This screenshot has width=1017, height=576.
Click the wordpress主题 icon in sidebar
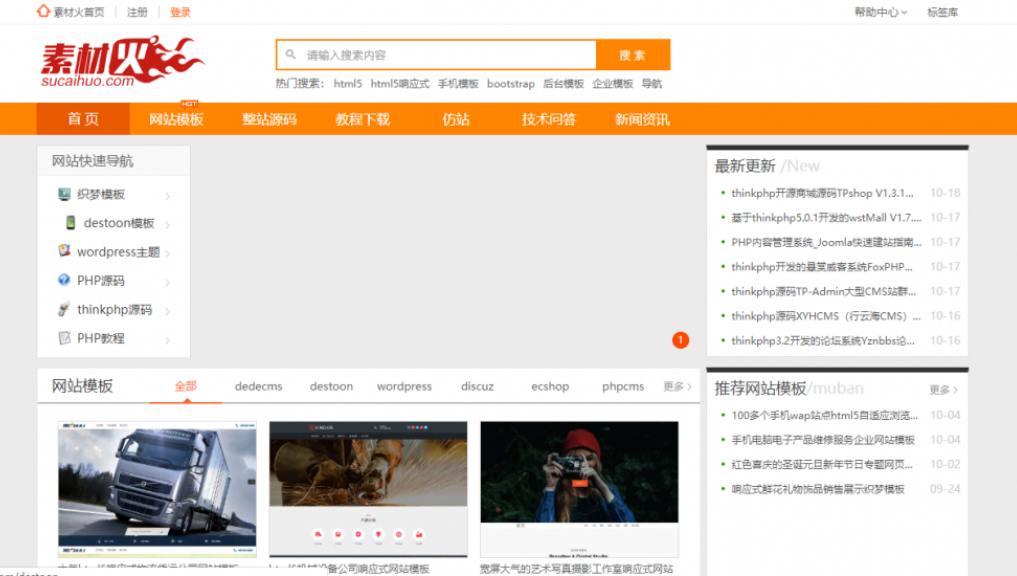65,252
